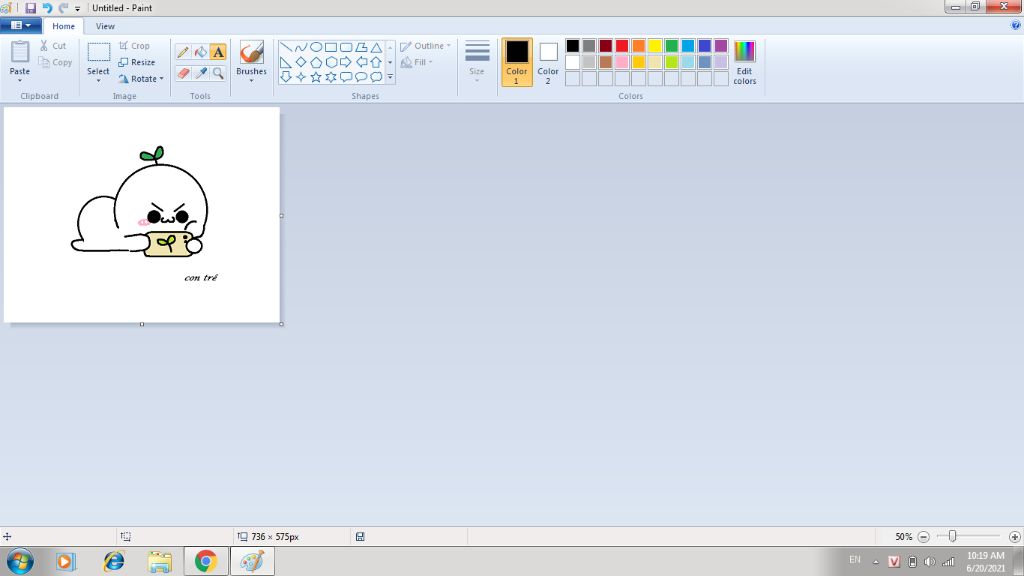This screenshot has width=1024, height=576.
Task: Choose the Left arrow shape
Action: [361, 62]
